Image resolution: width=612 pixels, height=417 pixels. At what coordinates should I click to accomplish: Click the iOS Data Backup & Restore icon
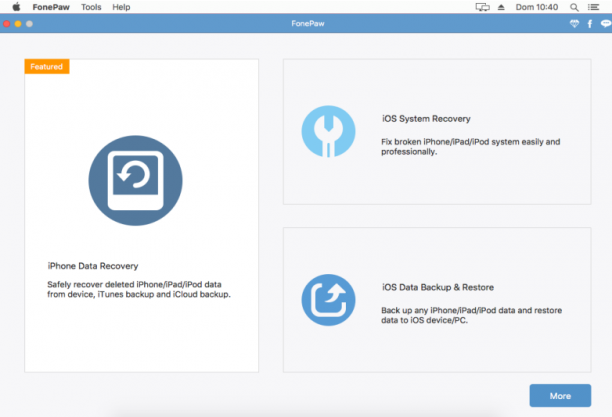click(x=328, y=300)
